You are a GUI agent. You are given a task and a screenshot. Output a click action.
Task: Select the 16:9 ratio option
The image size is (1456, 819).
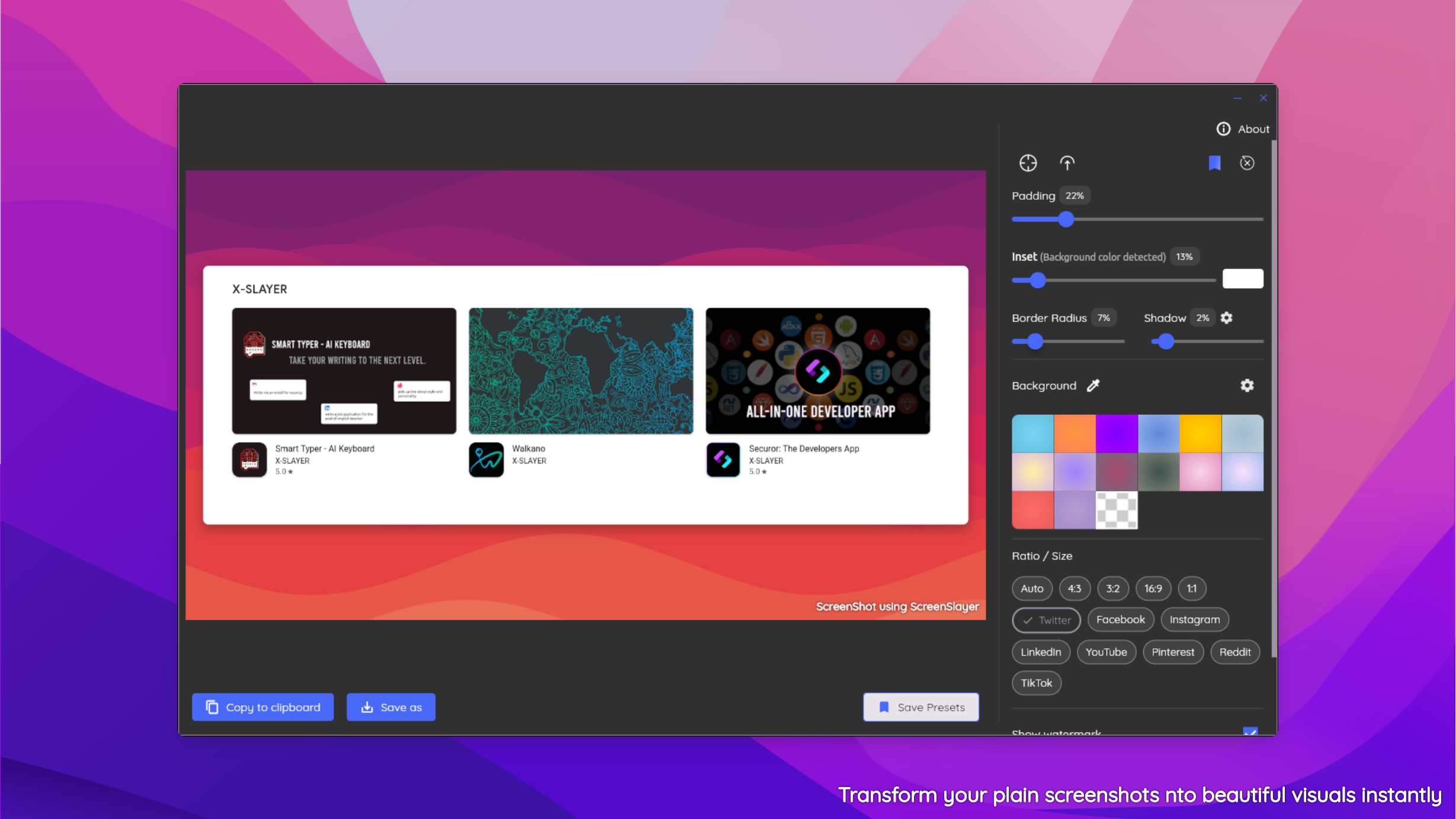tap(1153, 588)
